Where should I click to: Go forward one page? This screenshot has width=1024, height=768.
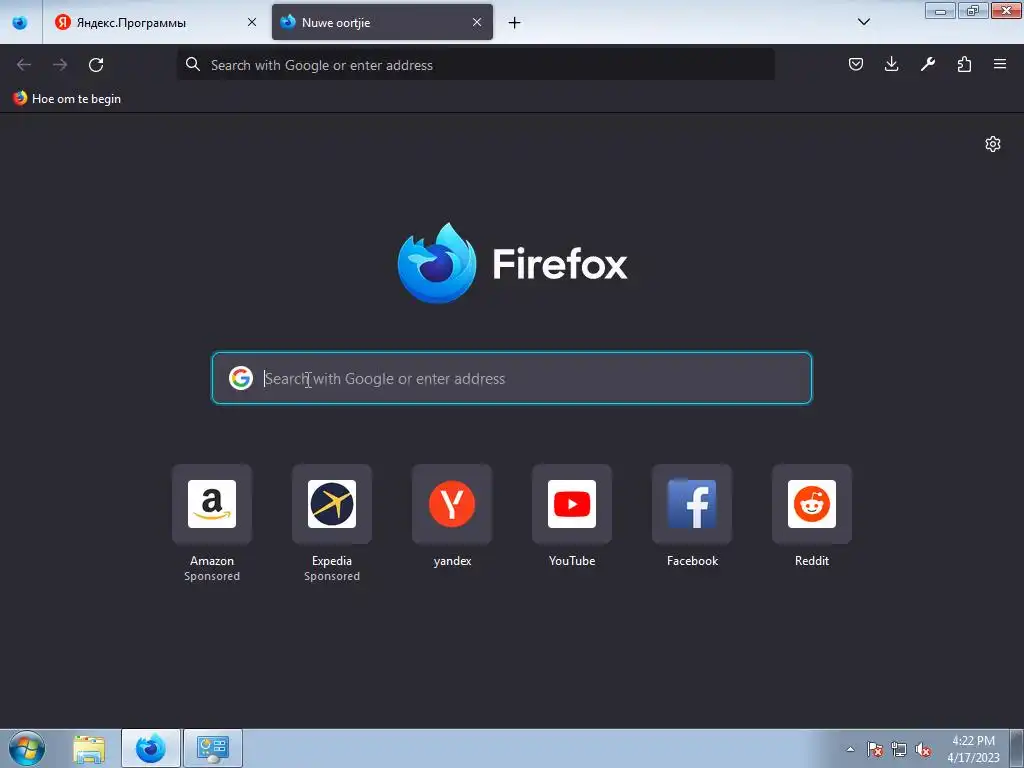click(x=60, y=65)
